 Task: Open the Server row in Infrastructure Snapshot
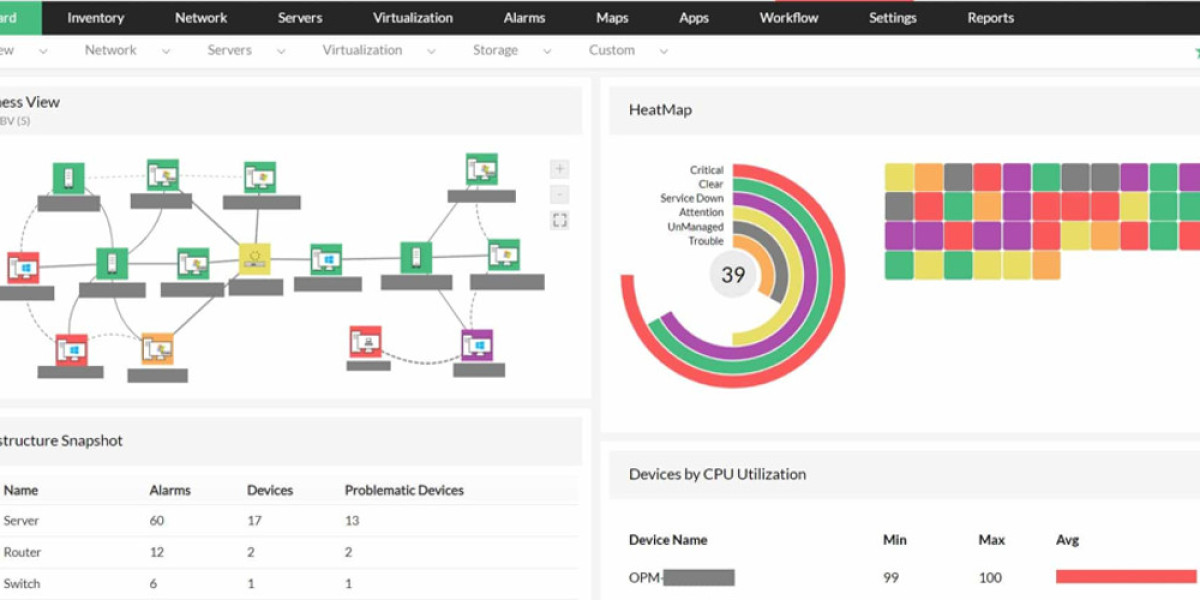coord(22,521)
